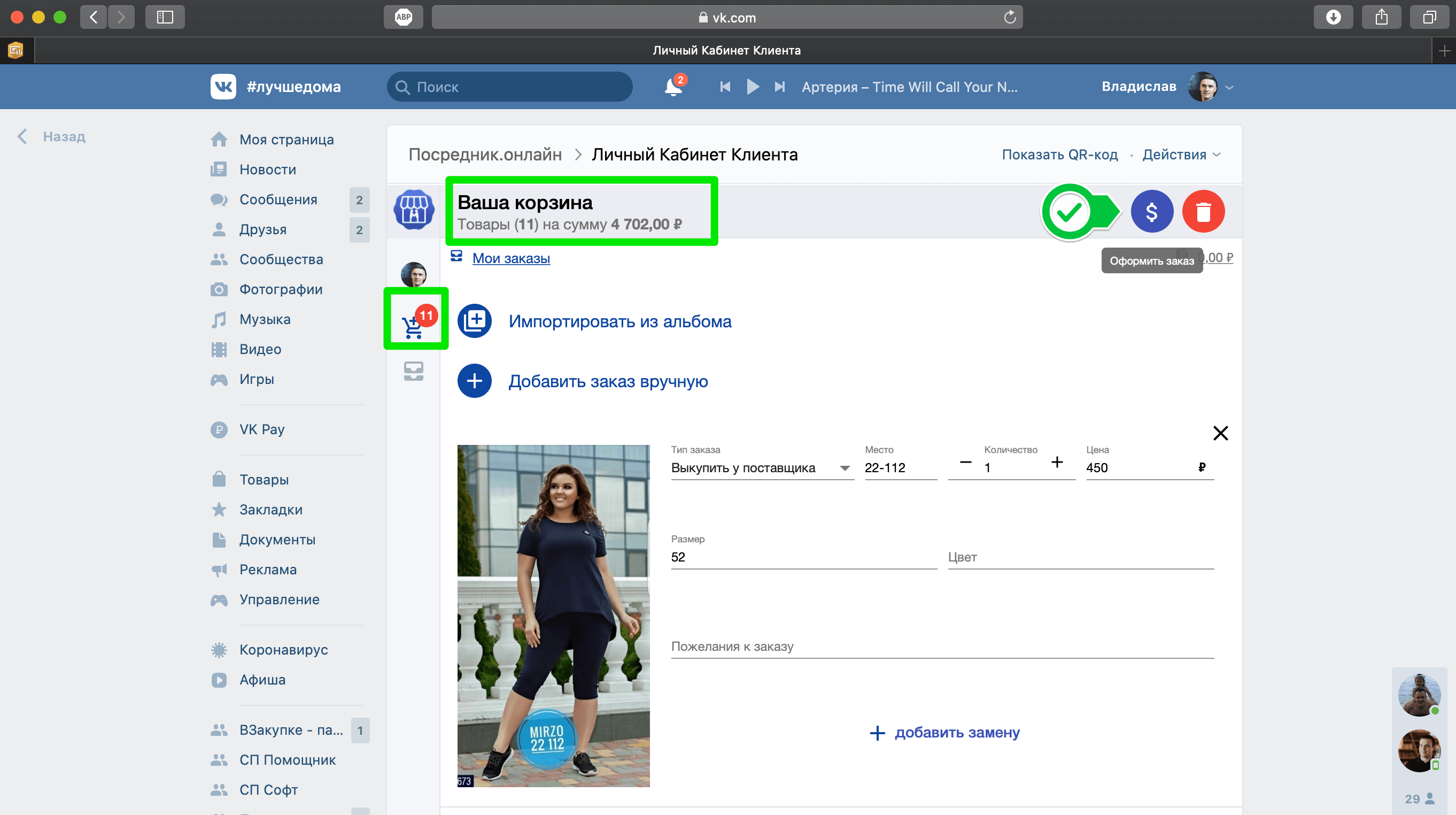Click the Цвет input field
This screenshot has width=1456, height=815.
(x=1080, y=557)
